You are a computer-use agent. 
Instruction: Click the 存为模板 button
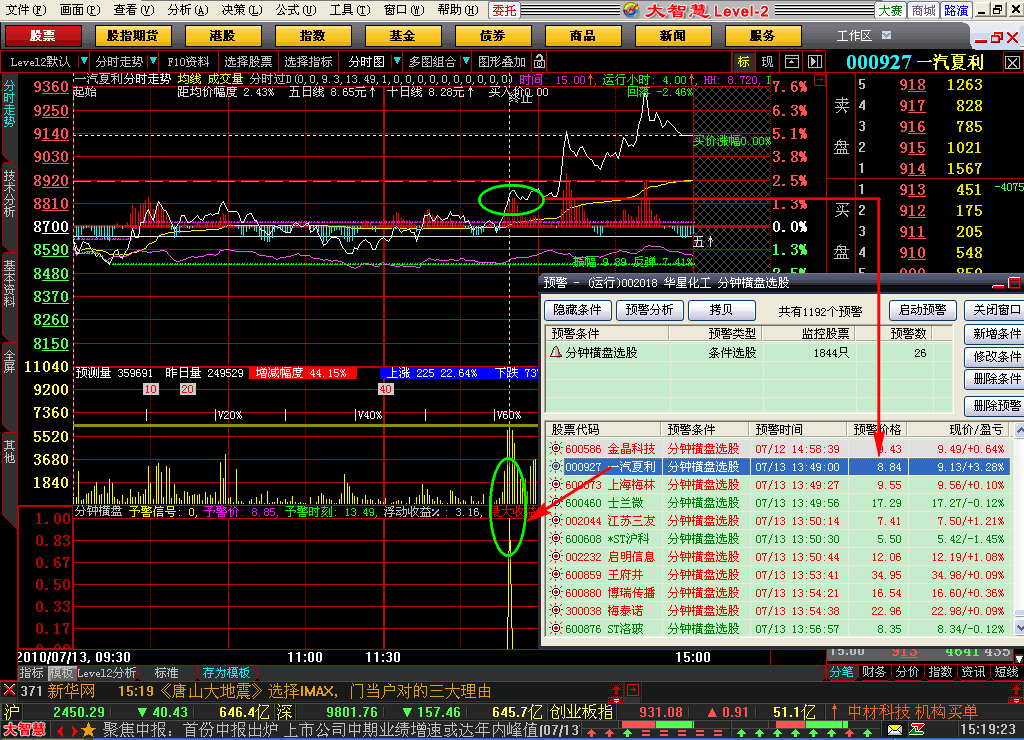pyautogui.click(x=226, y=673)
